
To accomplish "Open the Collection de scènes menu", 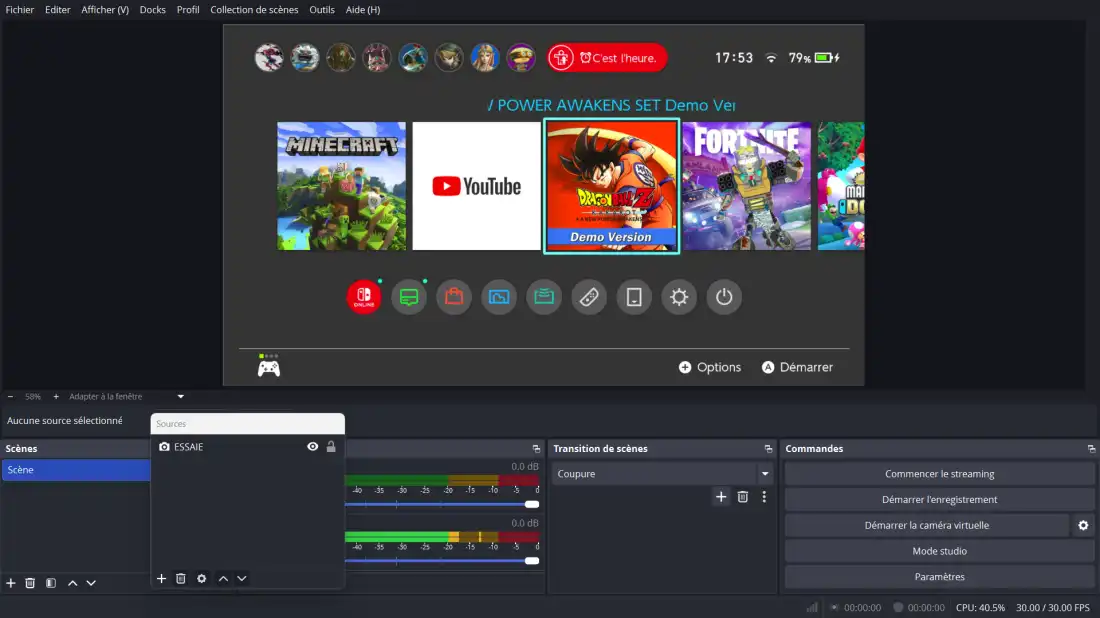I will point(254,10).
